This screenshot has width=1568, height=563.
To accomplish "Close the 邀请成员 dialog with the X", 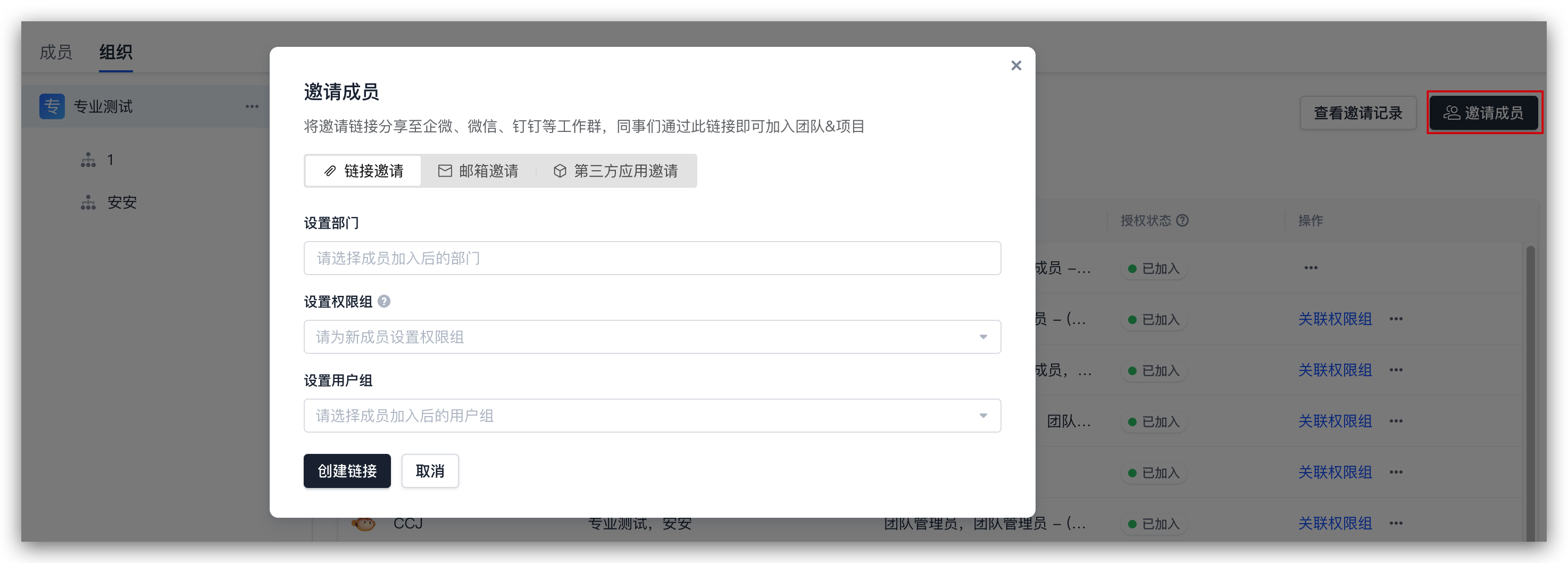I will tap(1016, 65).
